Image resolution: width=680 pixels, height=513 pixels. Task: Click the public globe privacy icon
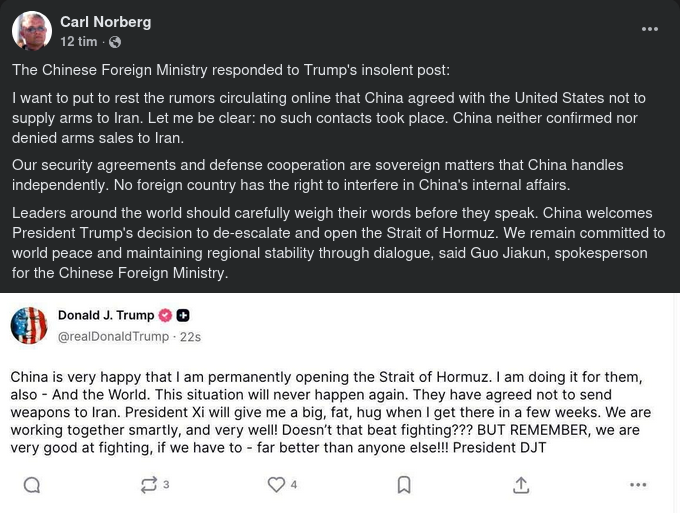tap(114, 42)
